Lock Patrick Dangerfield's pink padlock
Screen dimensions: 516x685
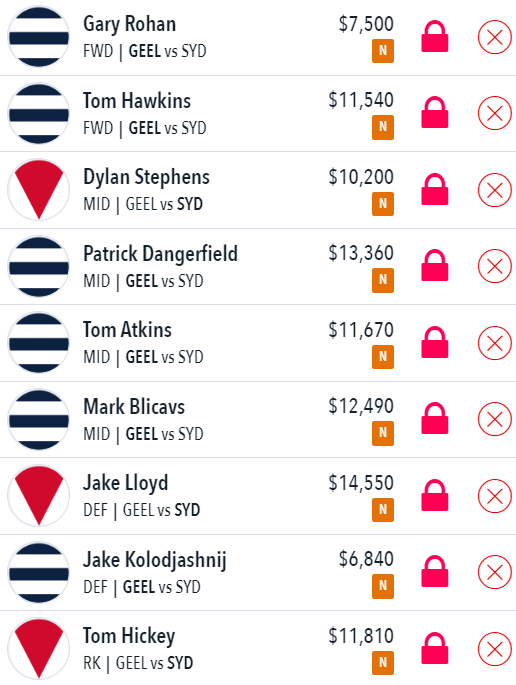click(435, 266)
